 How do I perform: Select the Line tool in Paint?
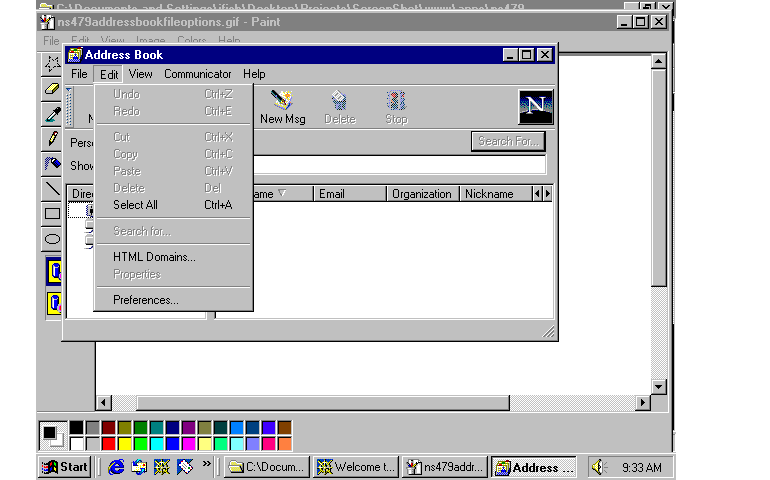click(x=52, y=189)
